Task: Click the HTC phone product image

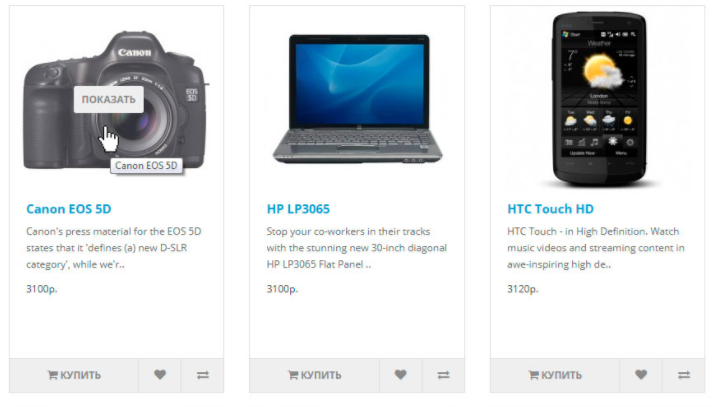Action: click(x=599, y=99)
